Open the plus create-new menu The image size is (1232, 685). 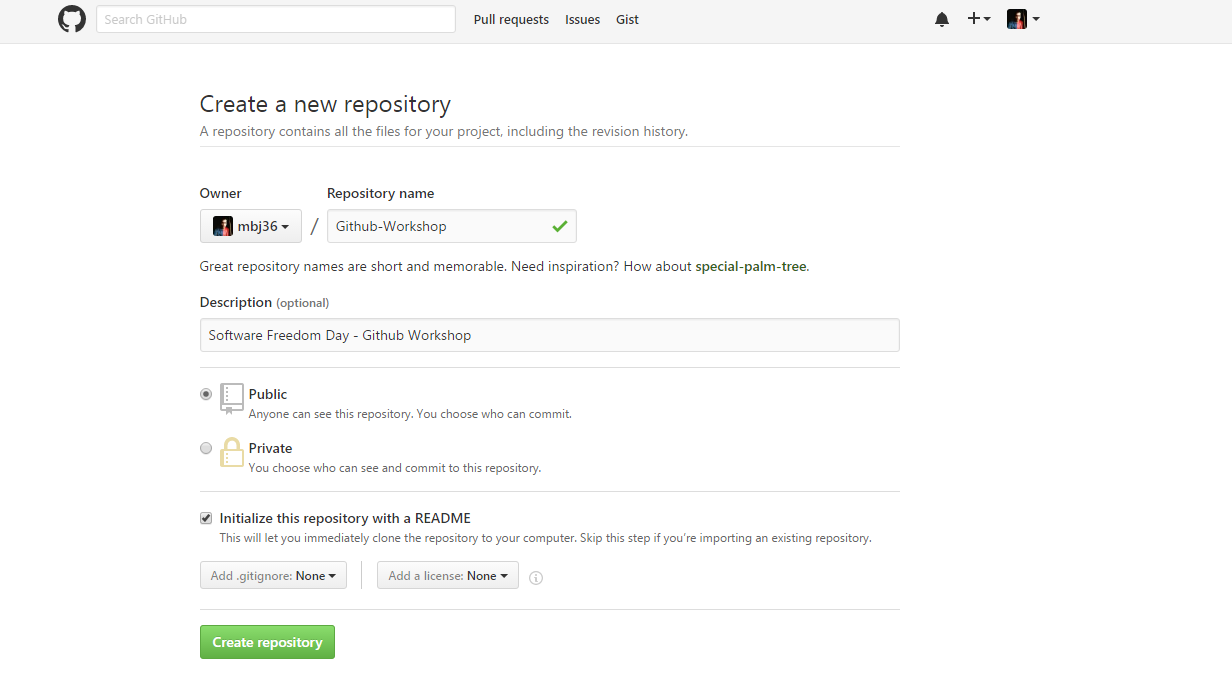tap(979, 19)
